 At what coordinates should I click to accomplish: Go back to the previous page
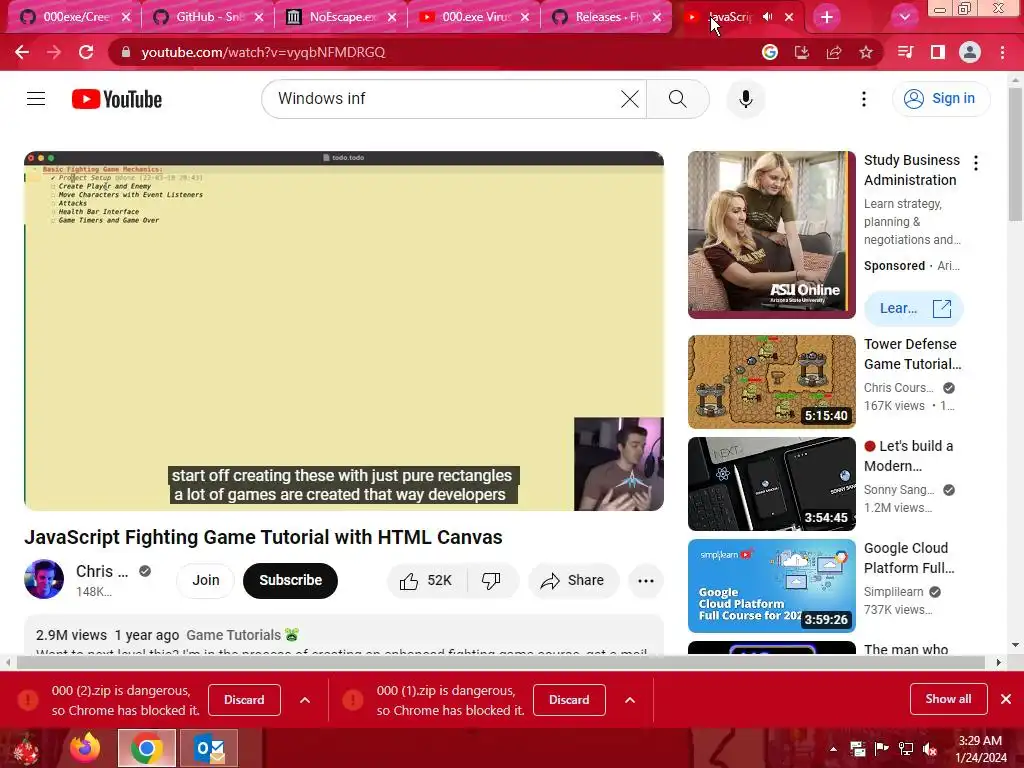click(x=22, y=52)
